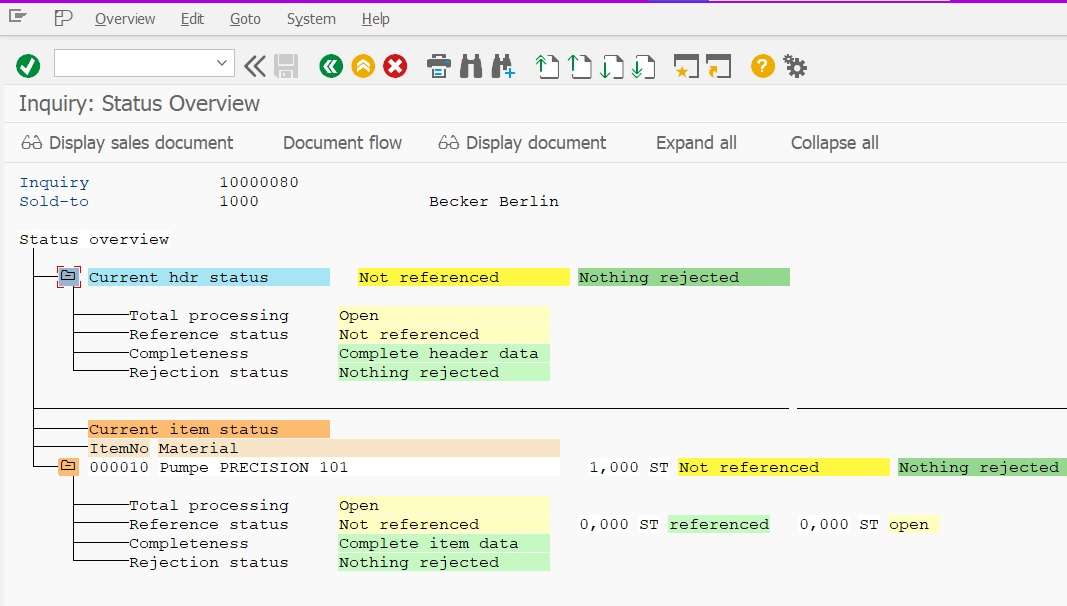Open the command field dropdown arrow
Image resolution: width=1067 pixels, height=606 pixels.
click(224, 64)
